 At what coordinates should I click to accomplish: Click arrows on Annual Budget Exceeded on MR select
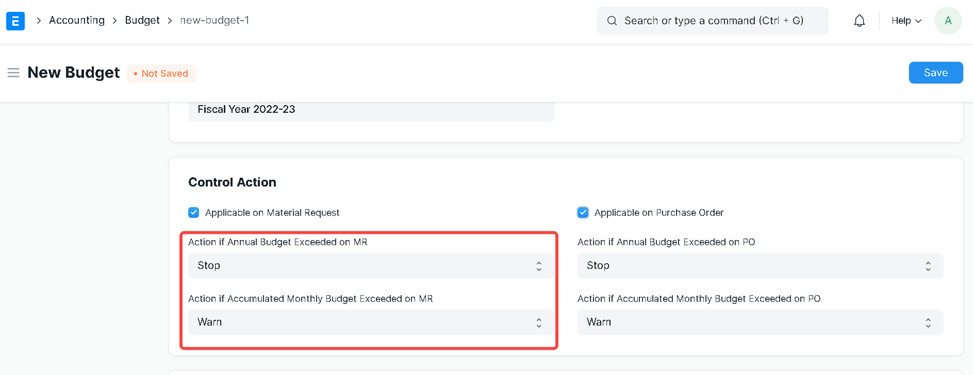539,266
